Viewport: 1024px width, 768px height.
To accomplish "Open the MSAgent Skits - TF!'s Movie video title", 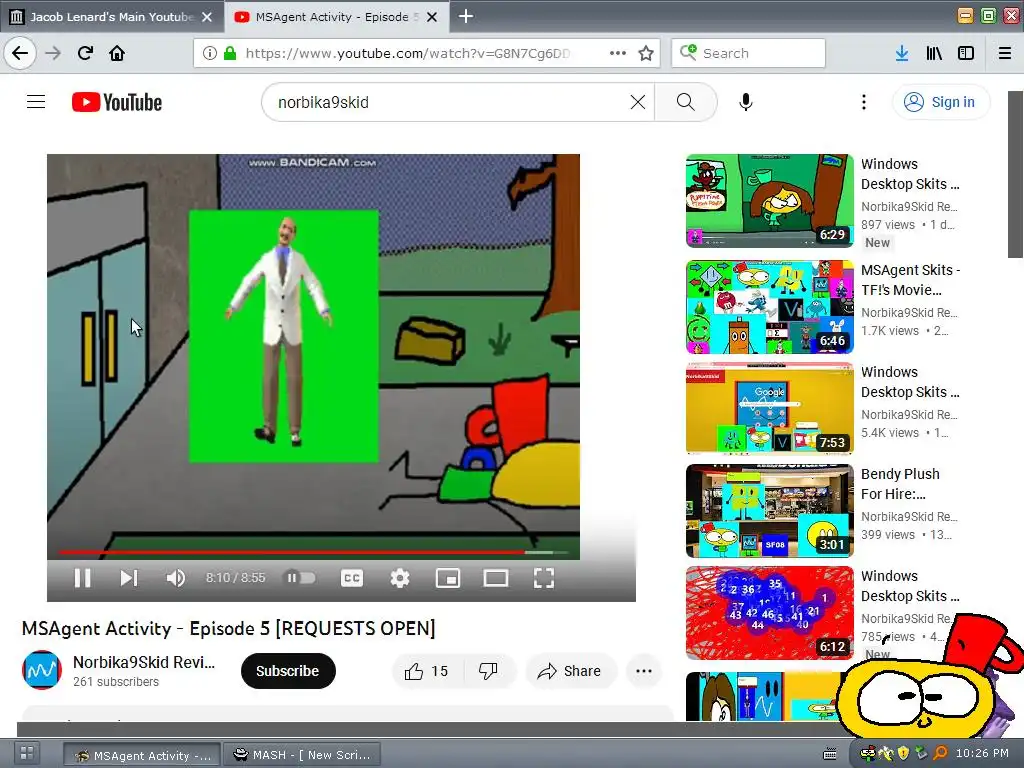I will click(910, 280).
